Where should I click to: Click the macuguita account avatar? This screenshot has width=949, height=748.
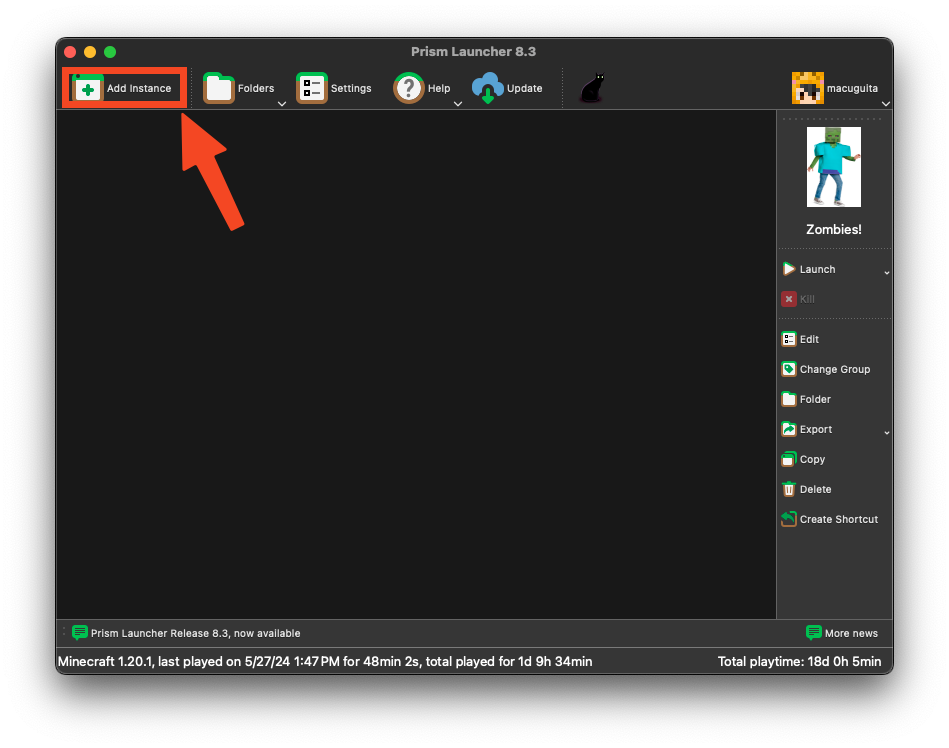point(807,88)
